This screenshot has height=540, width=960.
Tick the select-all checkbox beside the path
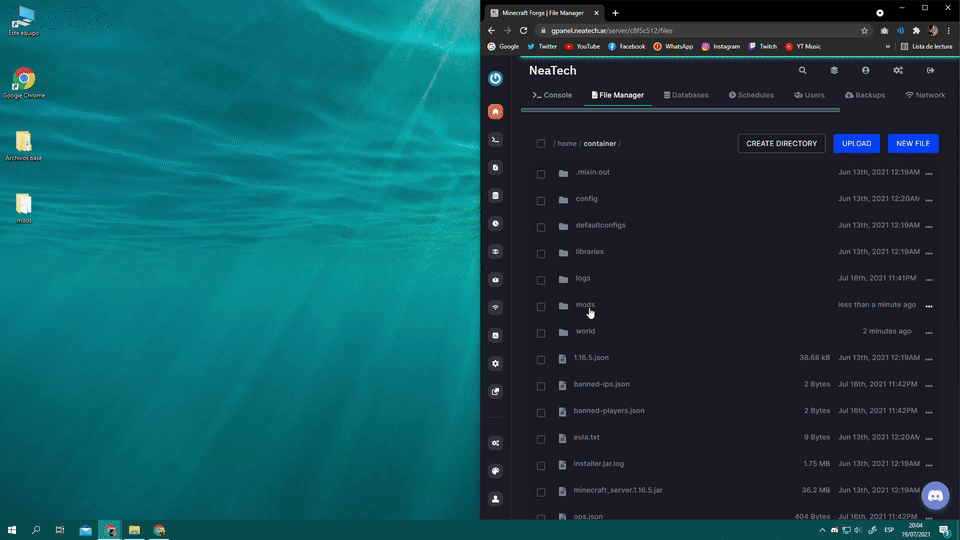click(541, 143)
